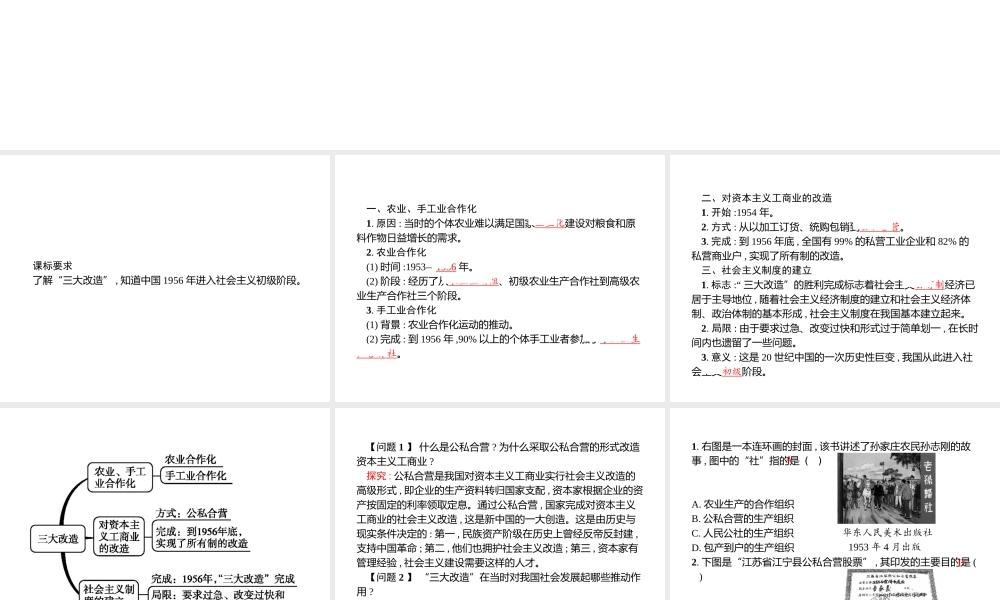Click the caption "华东人民美术出版社"

point(888,532)
